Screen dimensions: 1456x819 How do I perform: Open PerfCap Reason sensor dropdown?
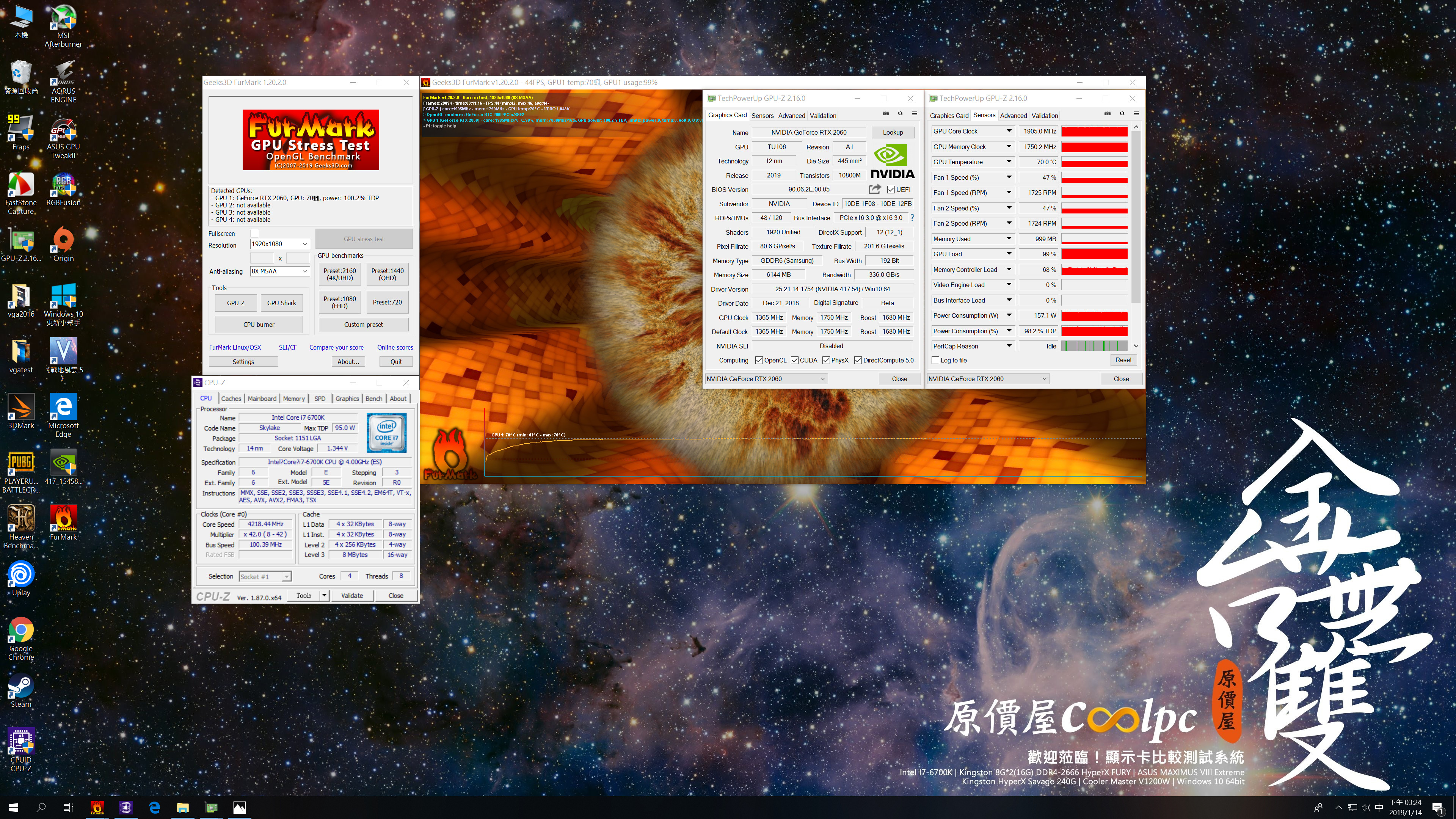(1009, 346)
